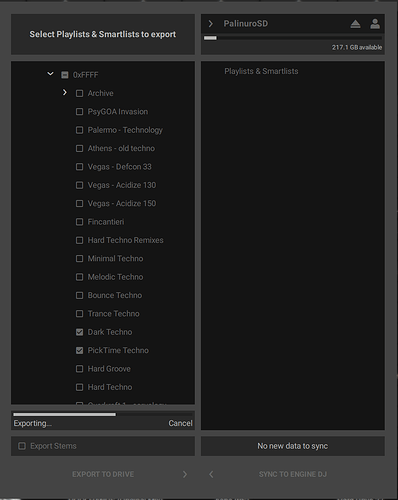Select the Fincantieri playlist label

point(106,222)
